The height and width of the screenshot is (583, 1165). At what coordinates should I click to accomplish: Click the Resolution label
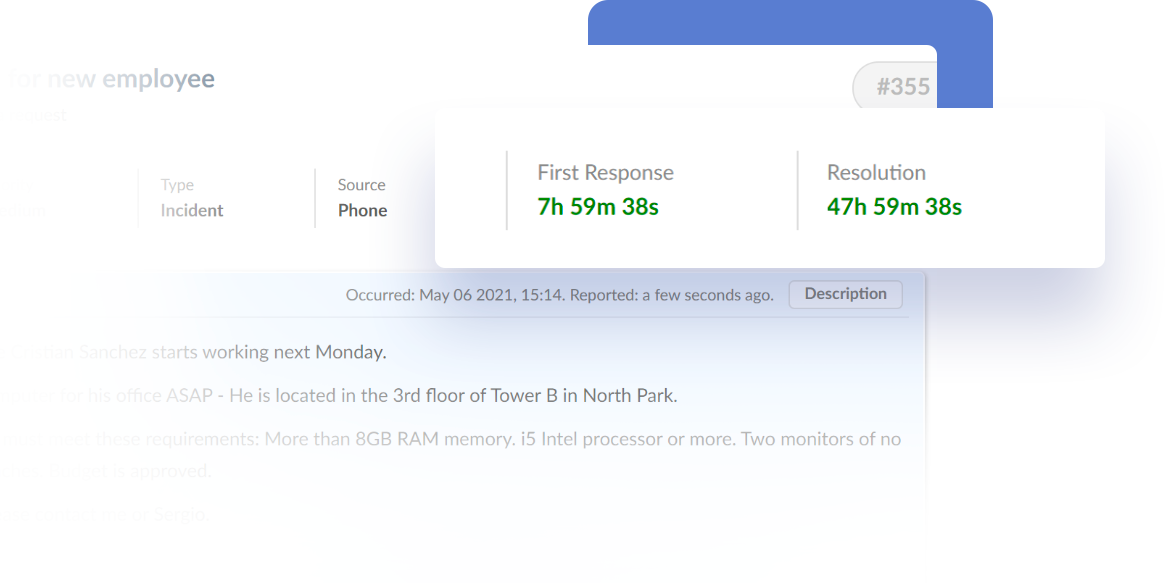pyautogui.click(x=876, y=172)
